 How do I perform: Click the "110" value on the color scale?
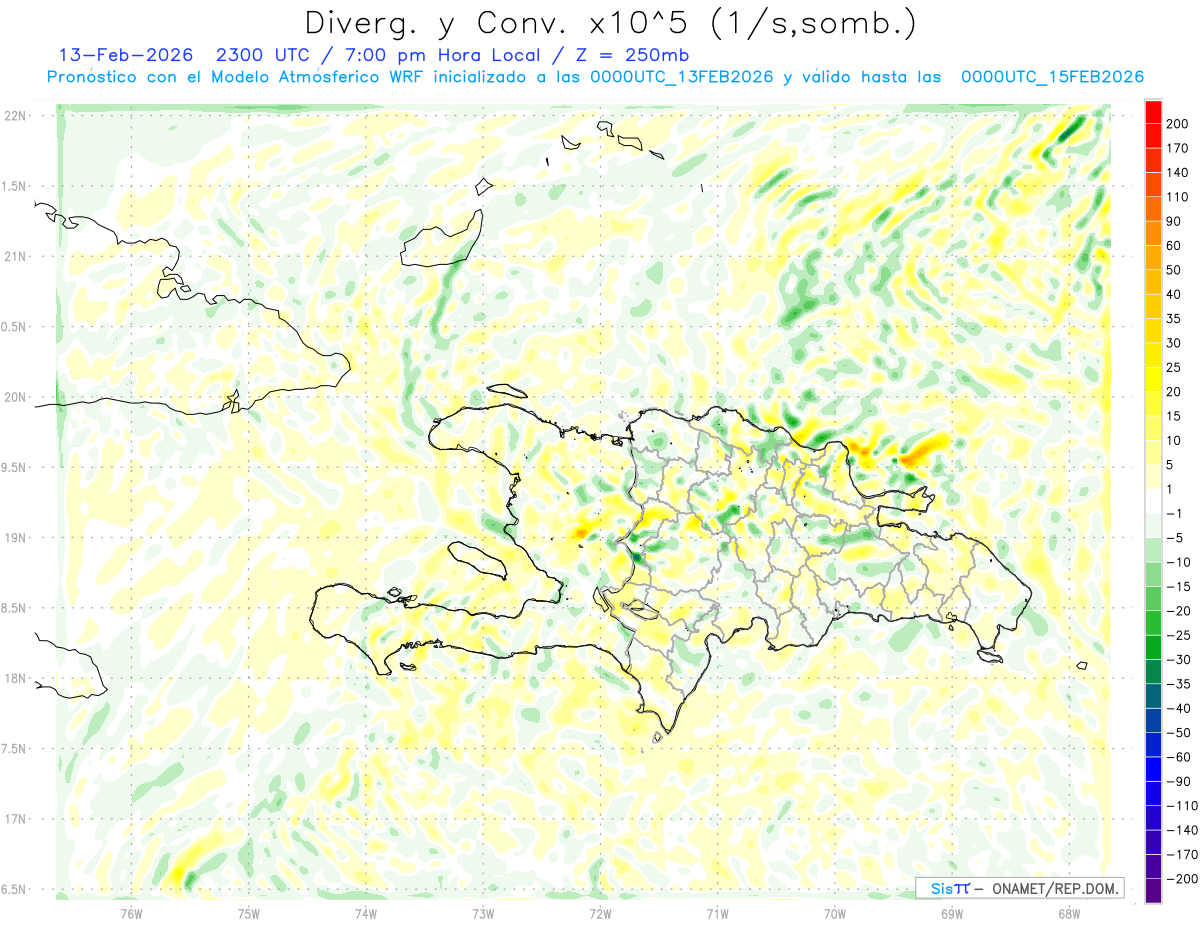(x=1176, y=197)
